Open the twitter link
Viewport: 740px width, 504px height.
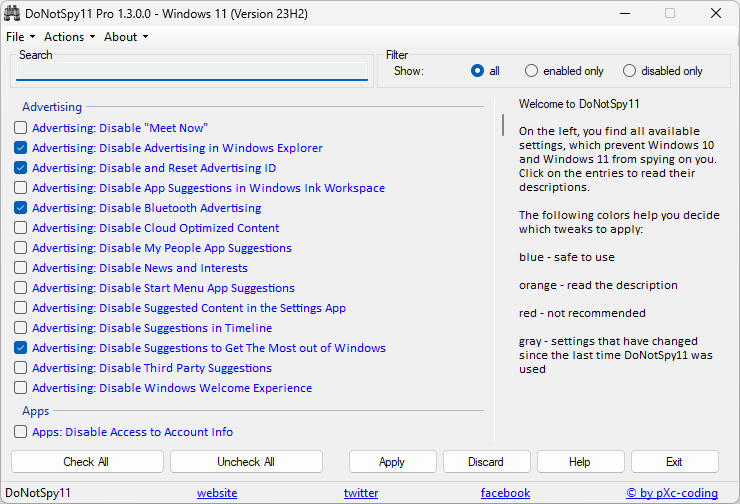click(361, 493)
